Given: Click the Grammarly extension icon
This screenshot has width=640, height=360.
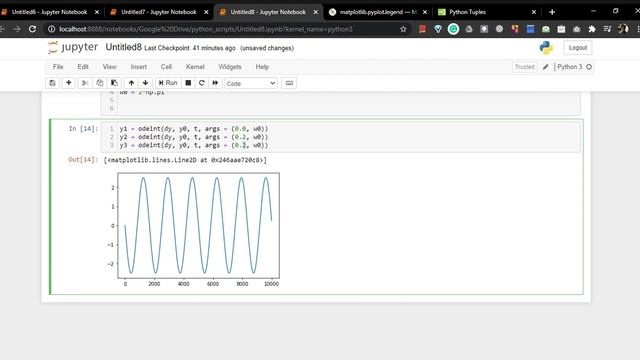Looking at the screenshot, I should click(x=453, y=29).
